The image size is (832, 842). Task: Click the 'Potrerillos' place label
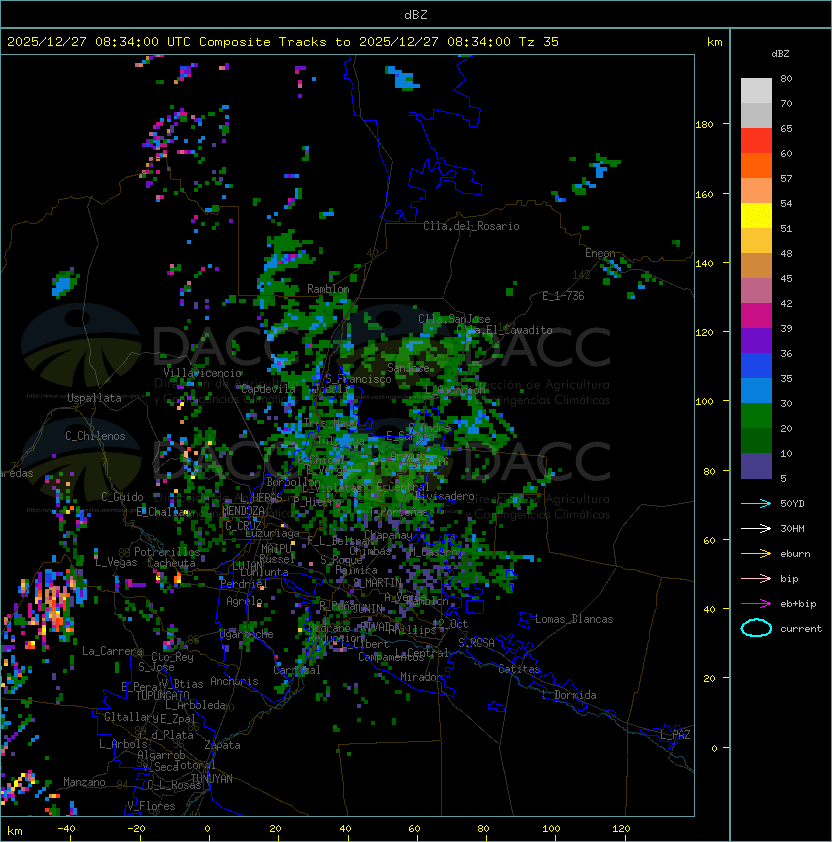click(167, 552)
